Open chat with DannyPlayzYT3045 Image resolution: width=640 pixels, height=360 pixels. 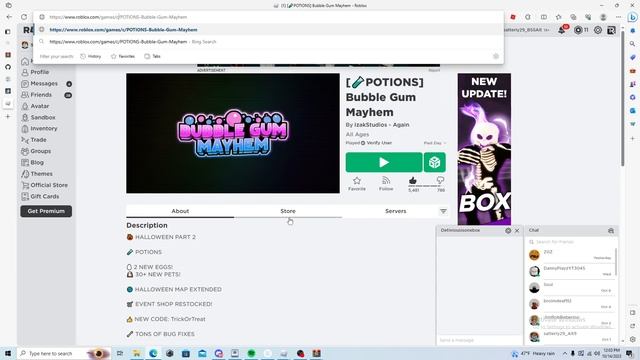click(x=571, y=271)
